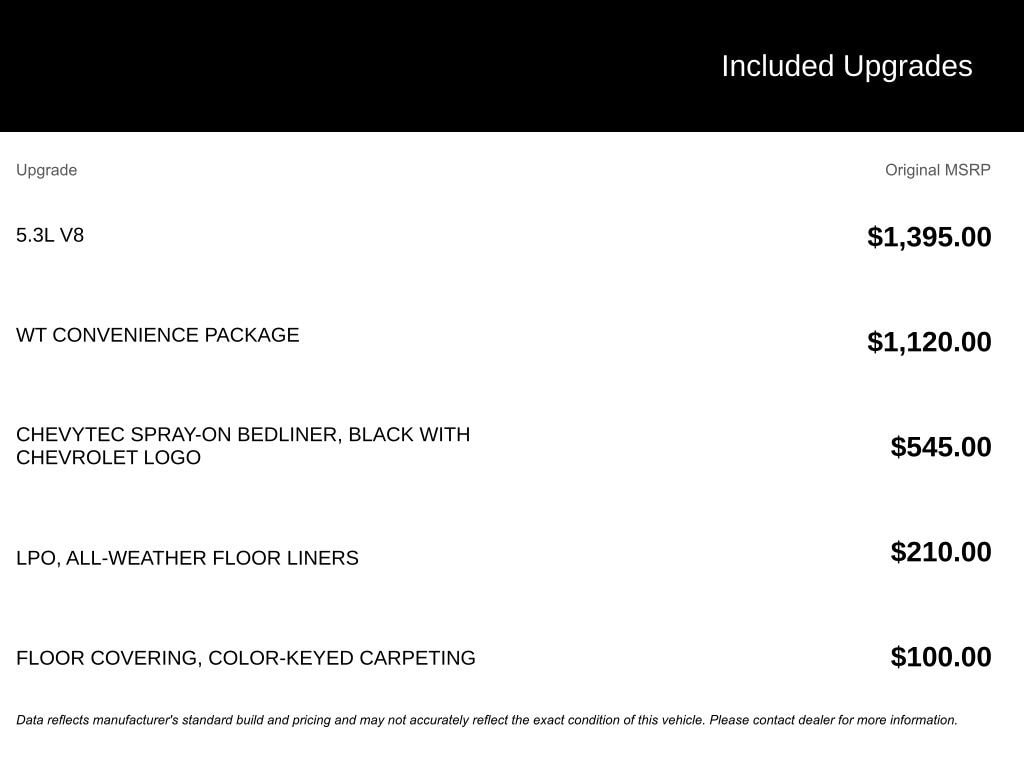Select the $100.00 price
Viewport: 1024px width, 768px height.
point(941,657)
